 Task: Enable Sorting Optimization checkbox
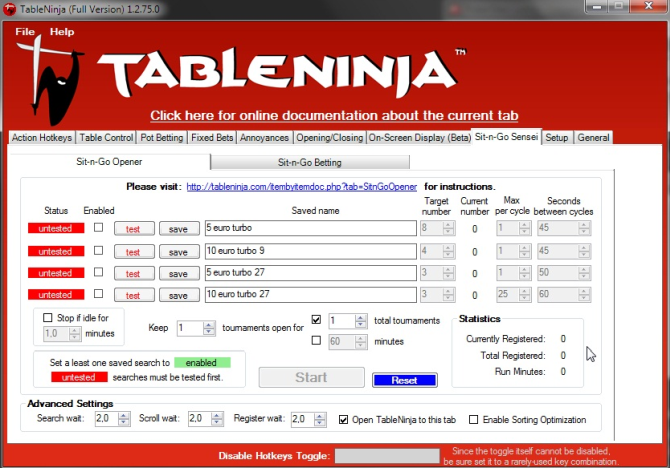[x=473, y=420]
